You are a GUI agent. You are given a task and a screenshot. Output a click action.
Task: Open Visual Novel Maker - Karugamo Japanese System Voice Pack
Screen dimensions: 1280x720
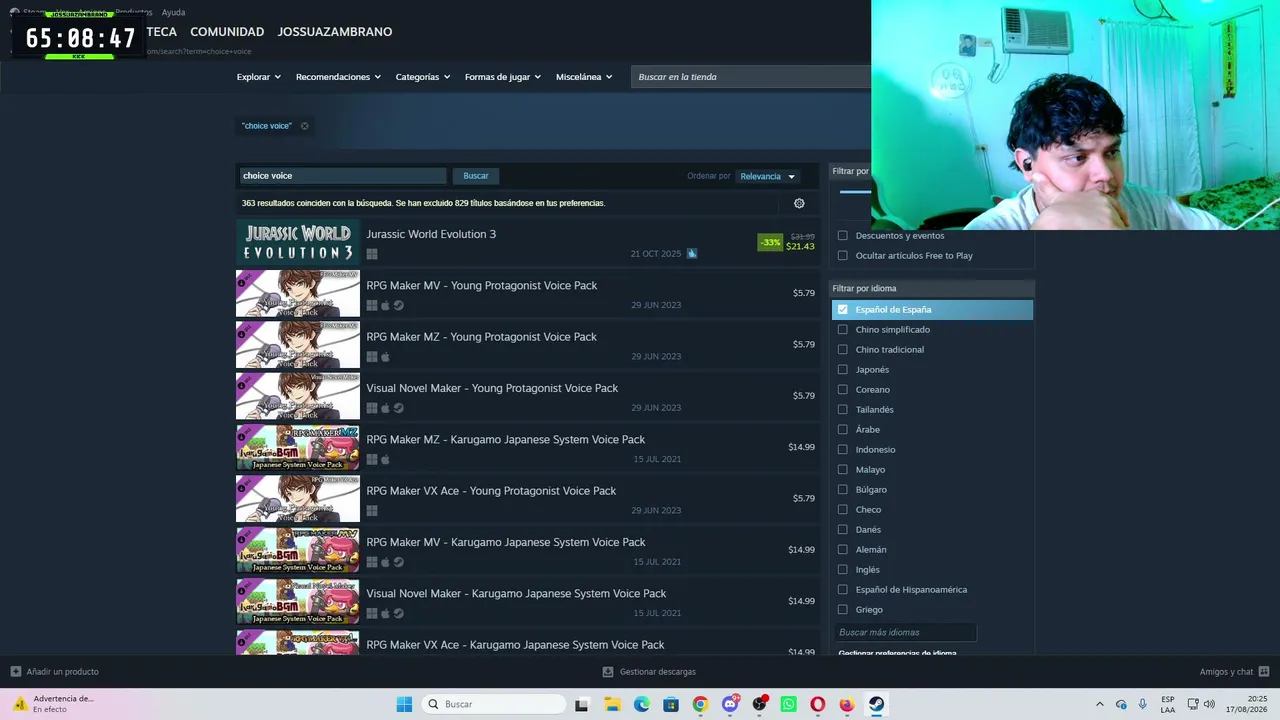coord(528,602)
